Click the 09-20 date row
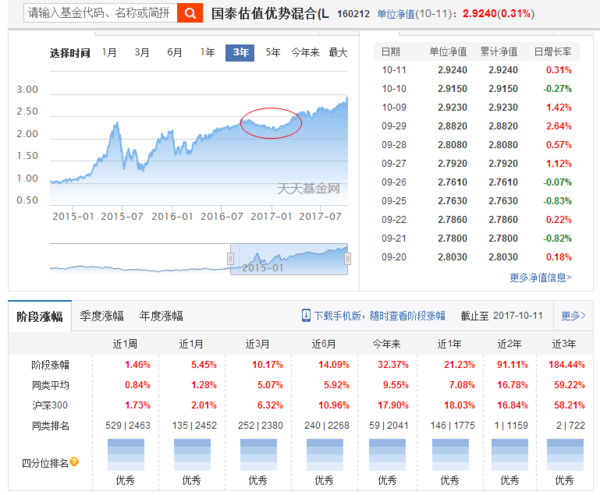 [476, 257]
